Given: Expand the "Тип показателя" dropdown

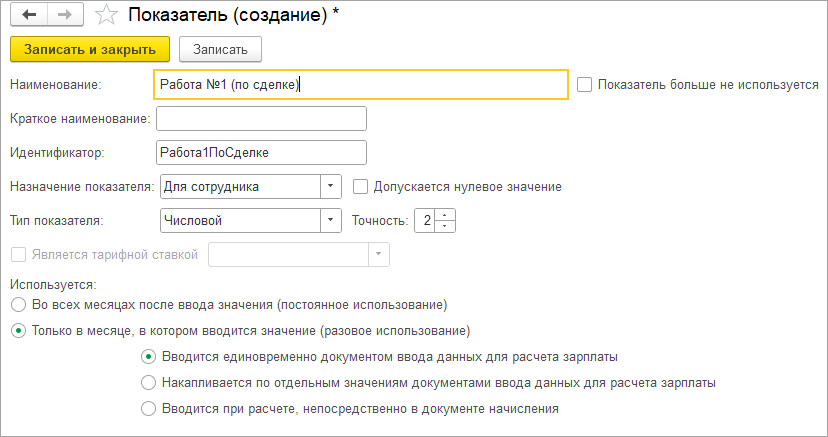Looking at the screenshot, I should [x=330, y=220].
